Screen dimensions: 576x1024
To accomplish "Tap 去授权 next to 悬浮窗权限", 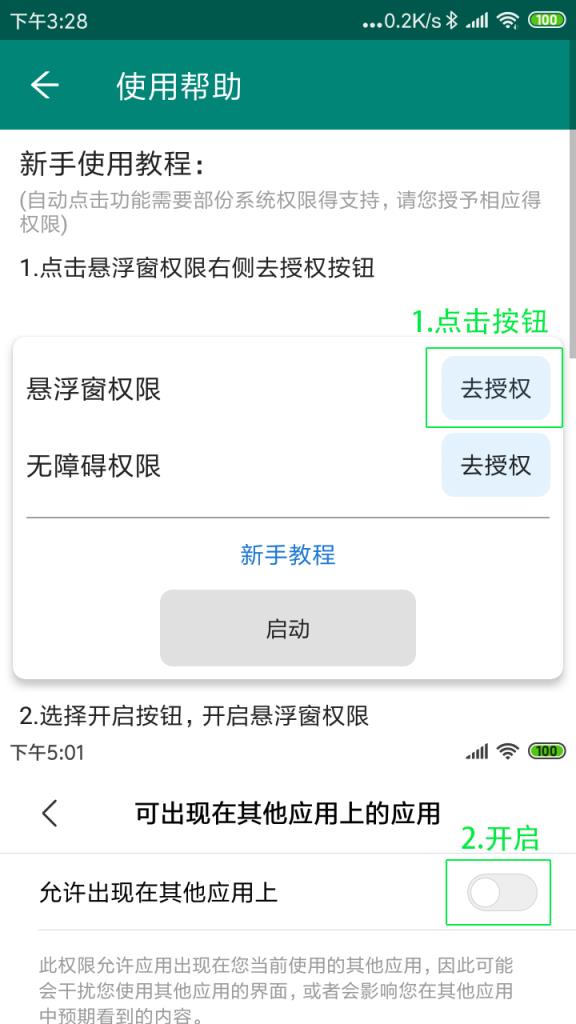I will 494,388.
